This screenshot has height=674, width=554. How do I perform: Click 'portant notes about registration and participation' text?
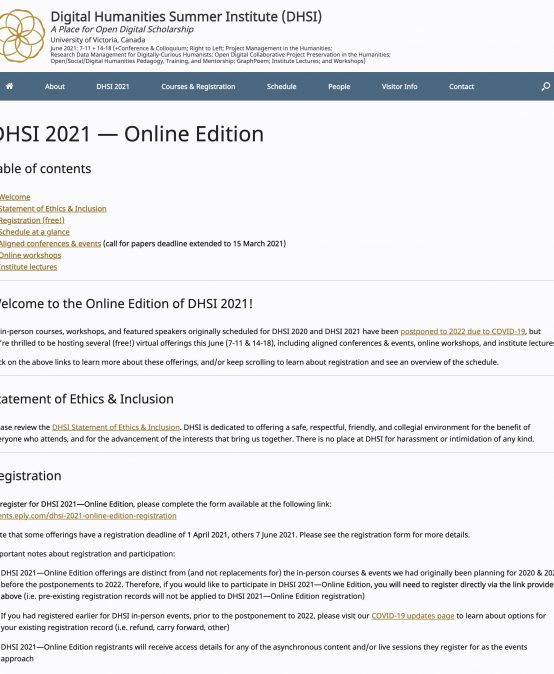tap(88, 554)
